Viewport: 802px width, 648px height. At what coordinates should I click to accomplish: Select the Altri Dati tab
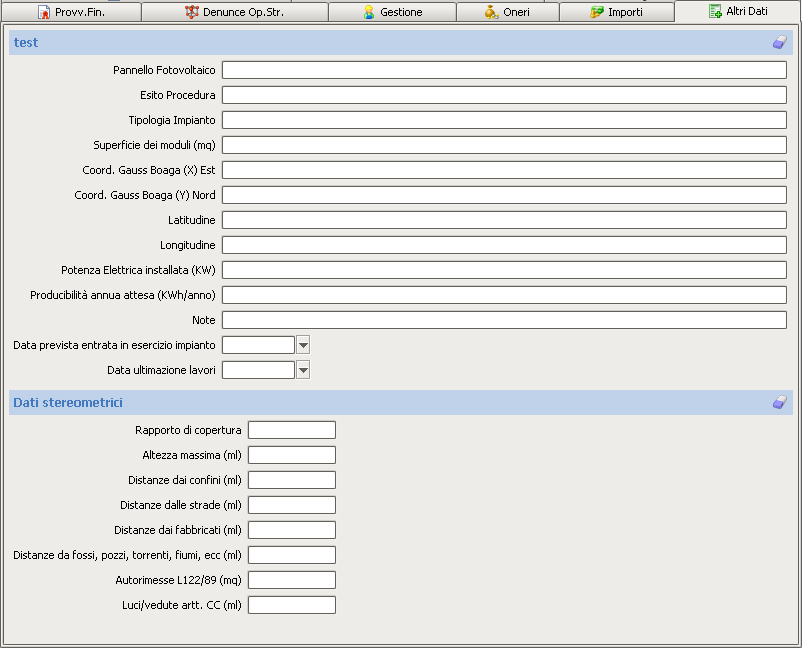738,11
